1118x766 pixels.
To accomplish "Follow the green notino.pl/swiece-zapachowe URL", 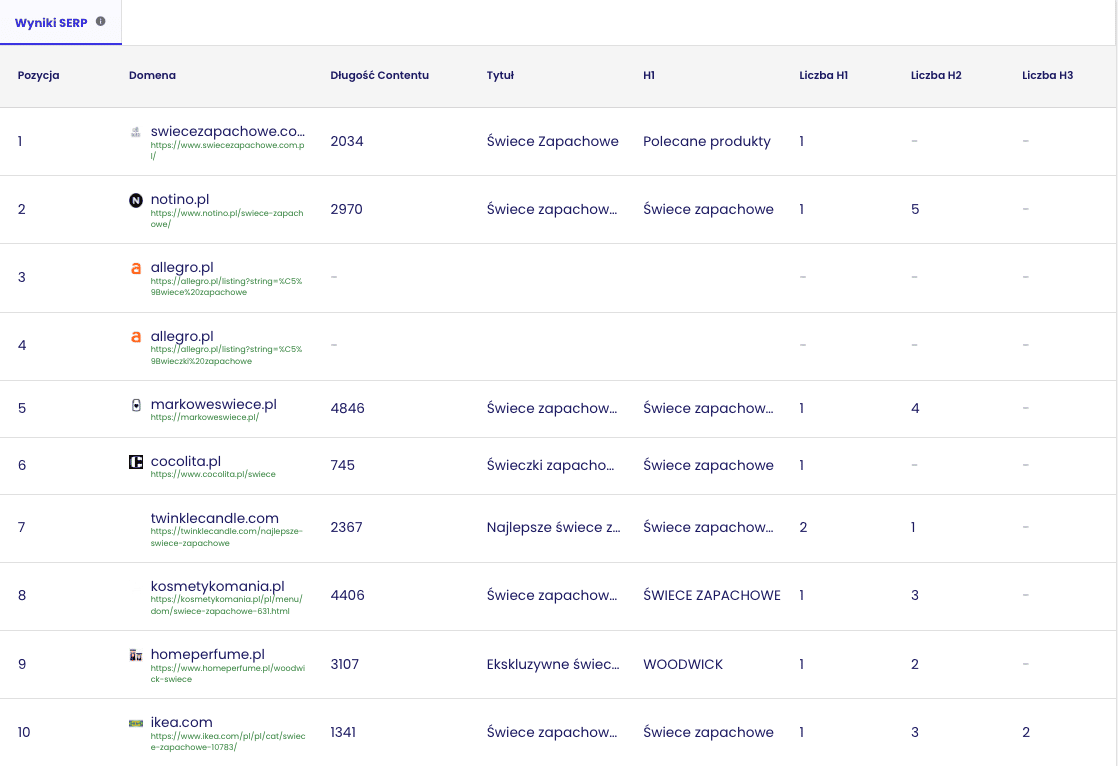I will (x=227, y=218).
